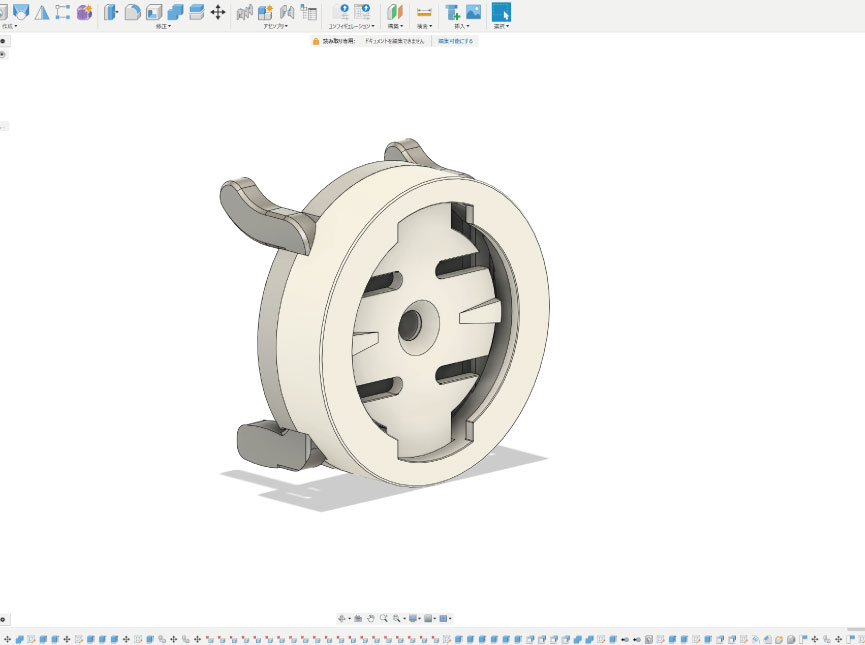Open the 修正 (Modify) dropdown menu
Viewport: 865px width, 645px height.
163,27
